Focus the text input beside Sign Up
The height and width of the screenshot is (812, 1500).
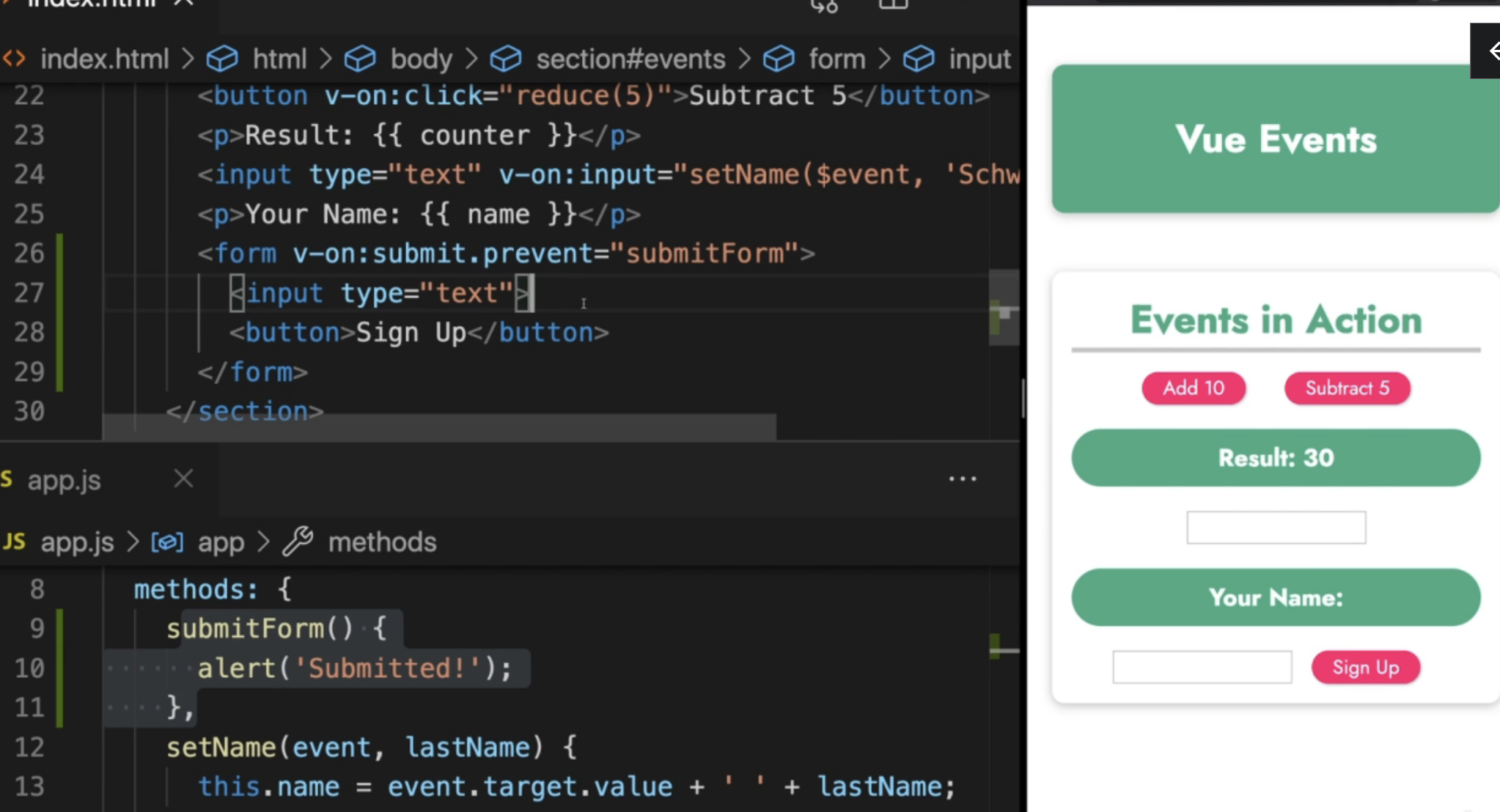point(1202,667)
